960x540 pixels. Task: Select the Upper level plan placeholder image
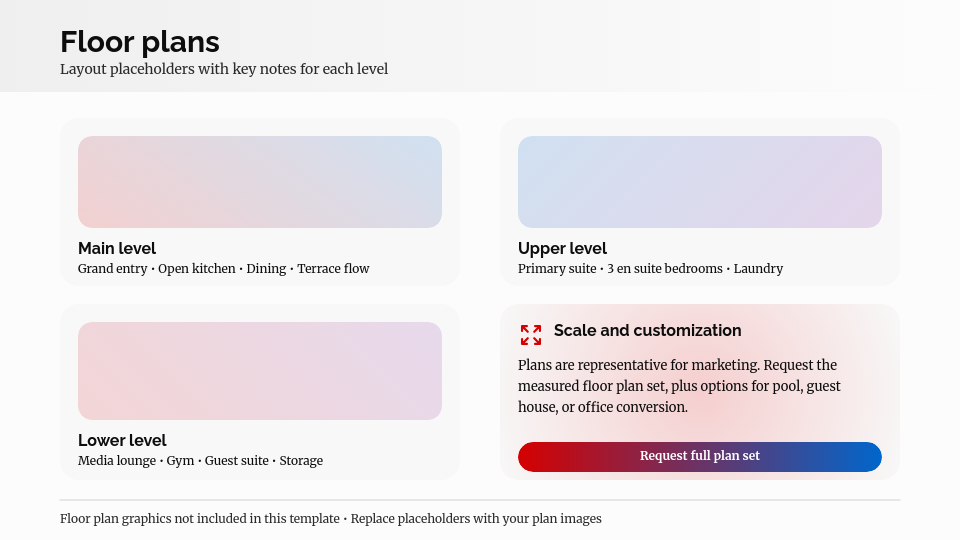click(700, 182)
